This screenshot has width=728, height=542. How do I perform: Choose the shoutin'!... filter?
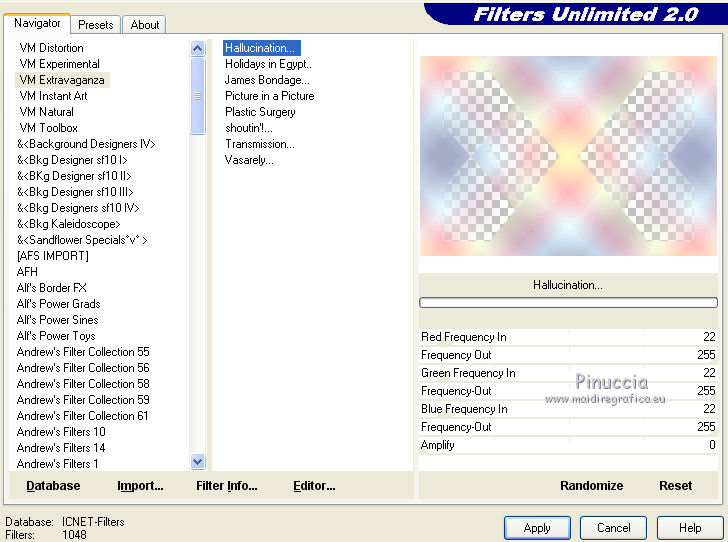point(249,128)
